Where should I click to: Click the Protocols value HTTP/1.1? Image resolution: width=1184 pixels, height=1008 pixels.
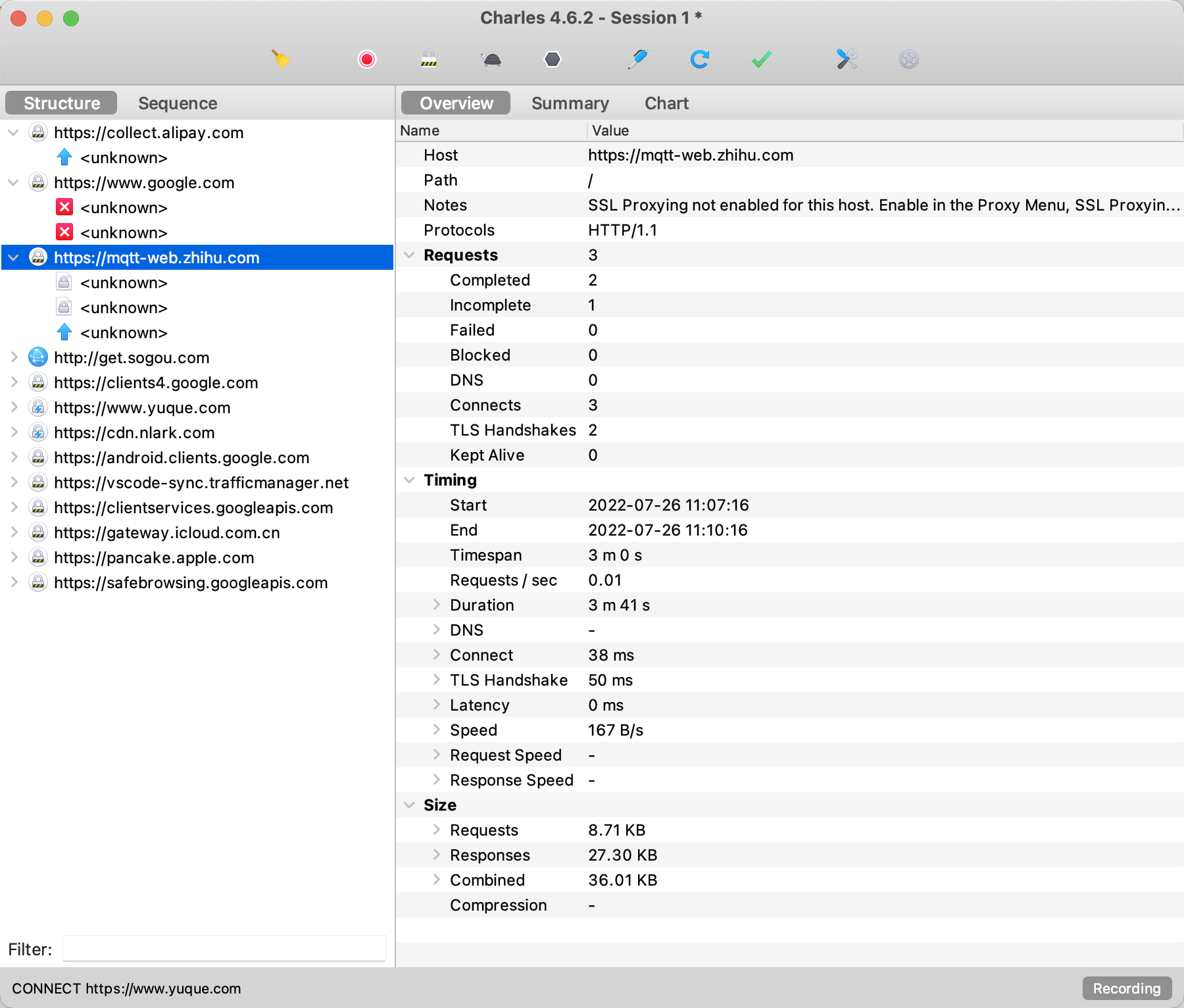click(x=622, y=230)
